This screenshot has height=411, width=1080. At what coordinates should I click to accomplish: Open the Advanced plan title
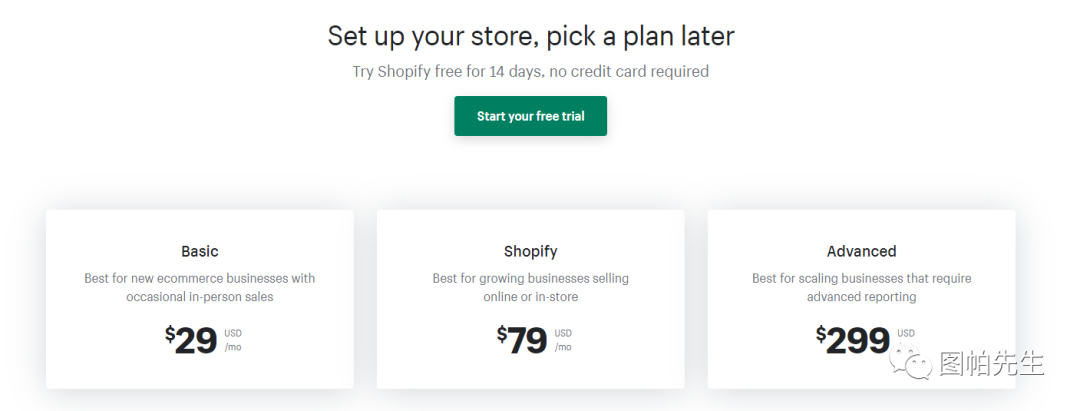point(861,251)
